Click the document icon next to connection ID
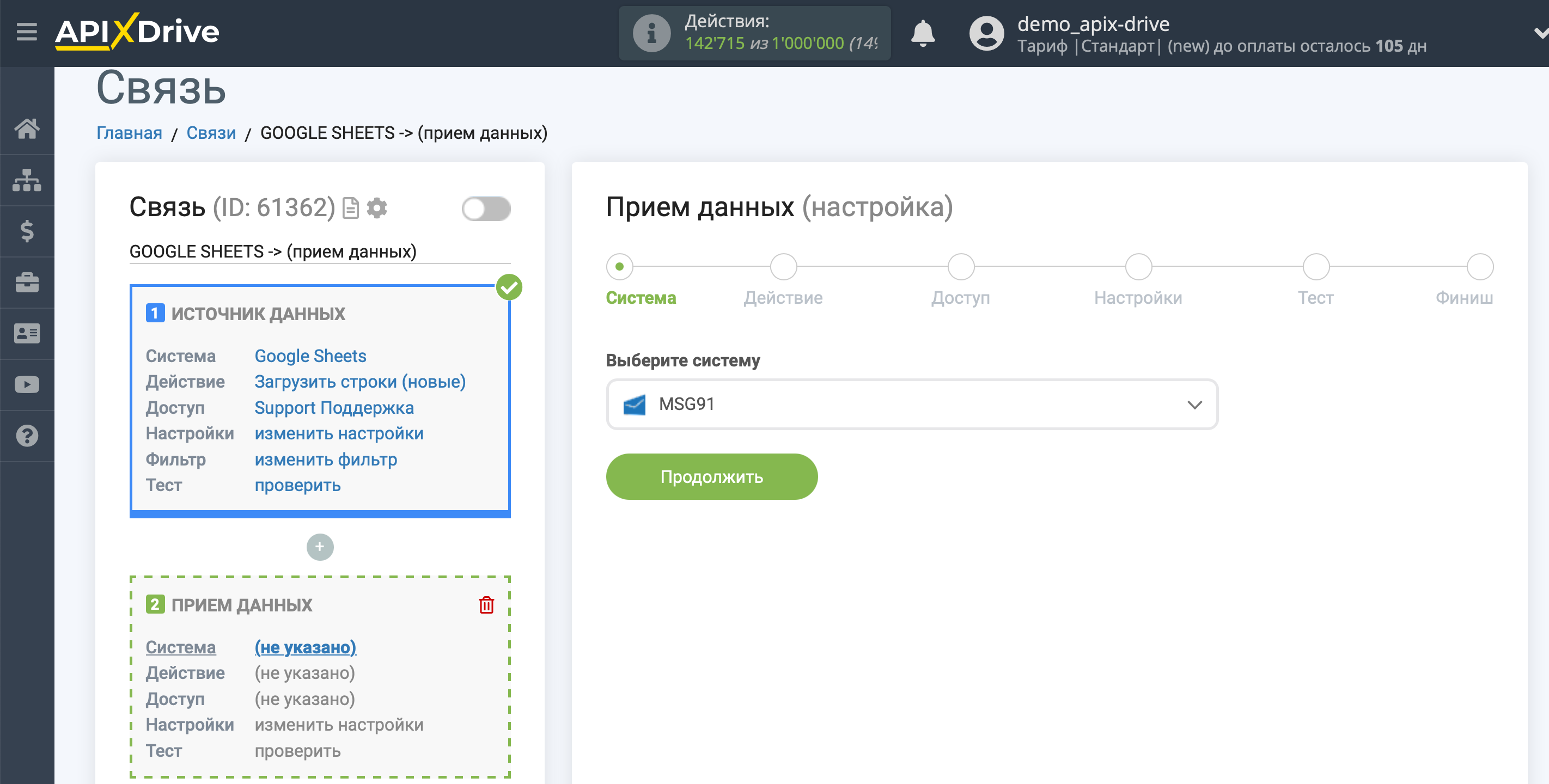 coord(351,208)
